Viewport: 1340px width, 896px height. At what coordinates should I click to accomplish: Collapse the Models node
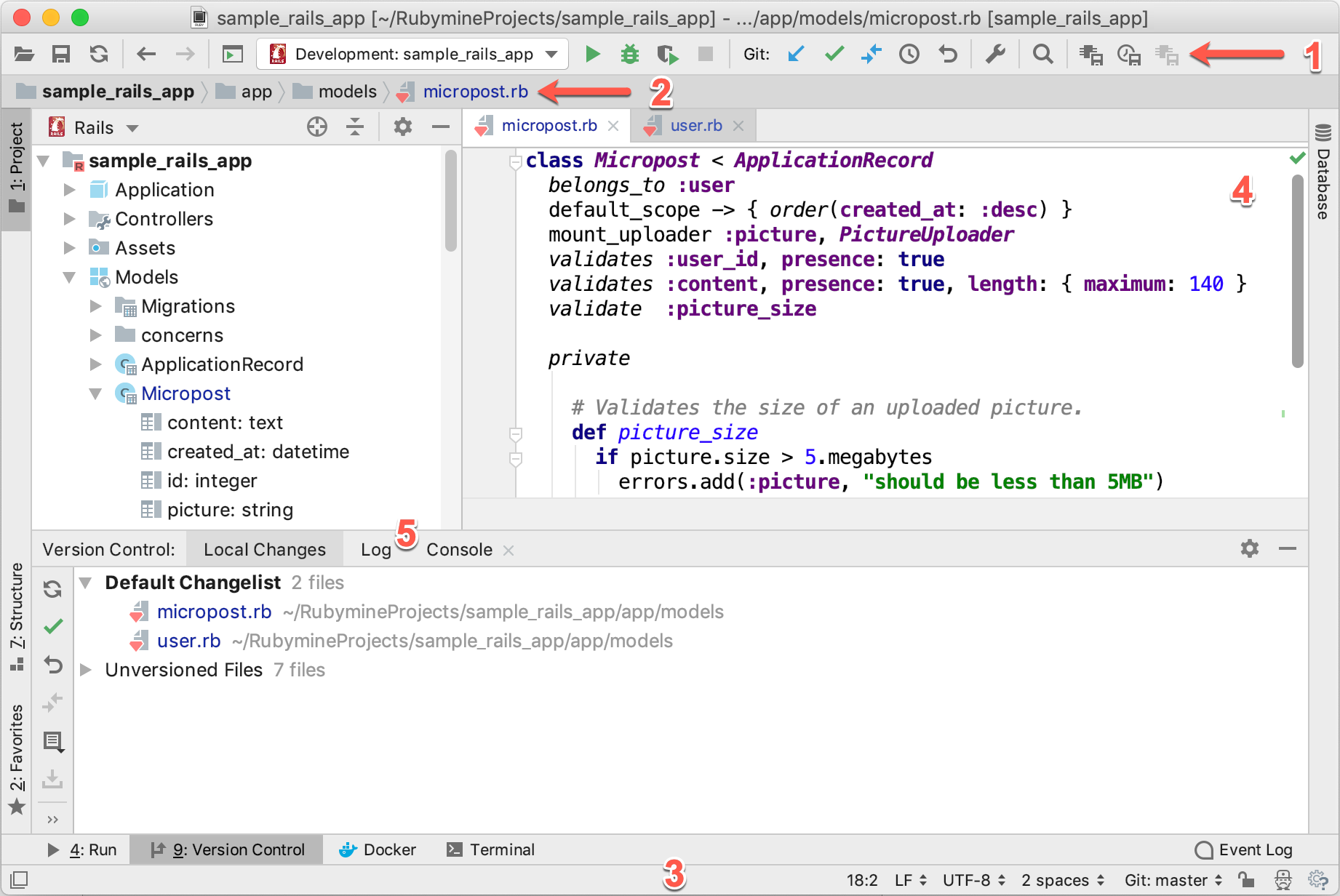[70, 277]
